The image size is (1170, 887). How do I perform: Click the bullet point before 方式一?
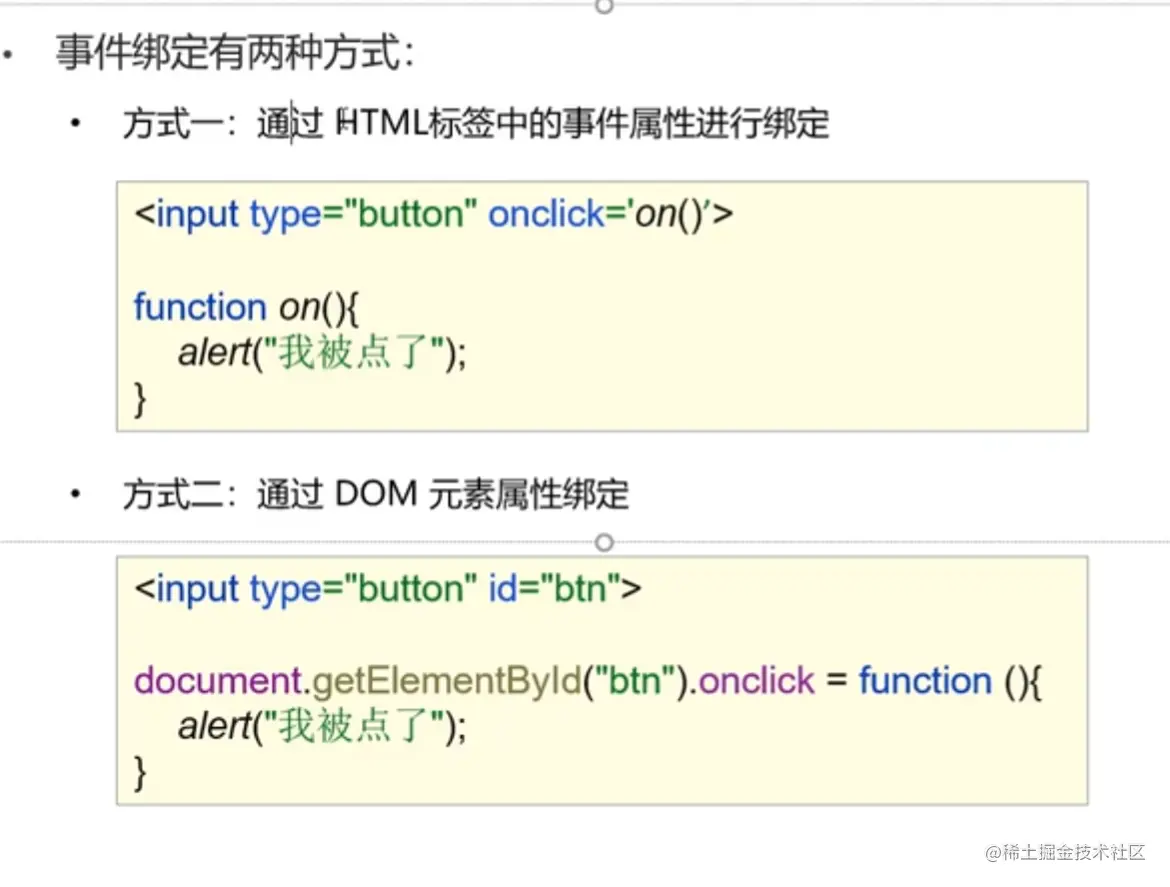[75, 123]
